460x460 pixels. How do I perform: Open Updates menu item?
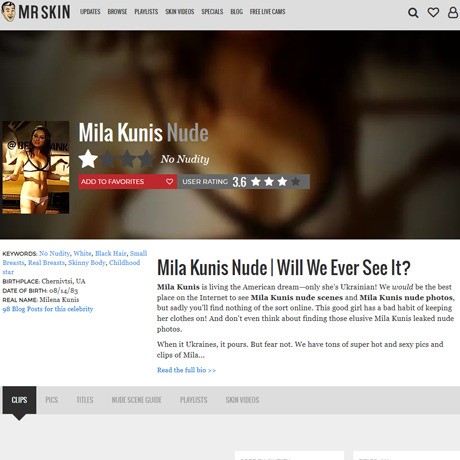pos(90,12)
